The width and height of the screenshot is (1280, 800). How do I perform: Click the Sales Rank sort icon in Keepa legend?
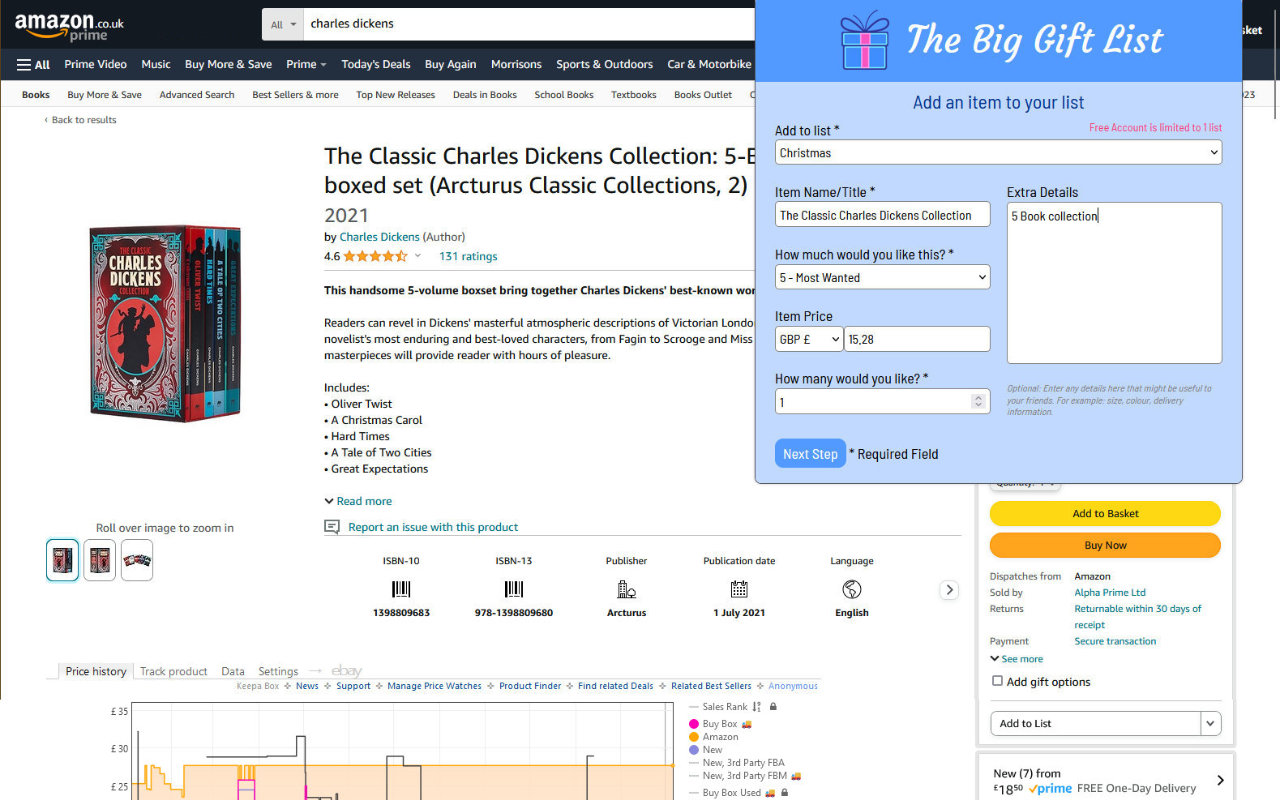pos(756,707)
